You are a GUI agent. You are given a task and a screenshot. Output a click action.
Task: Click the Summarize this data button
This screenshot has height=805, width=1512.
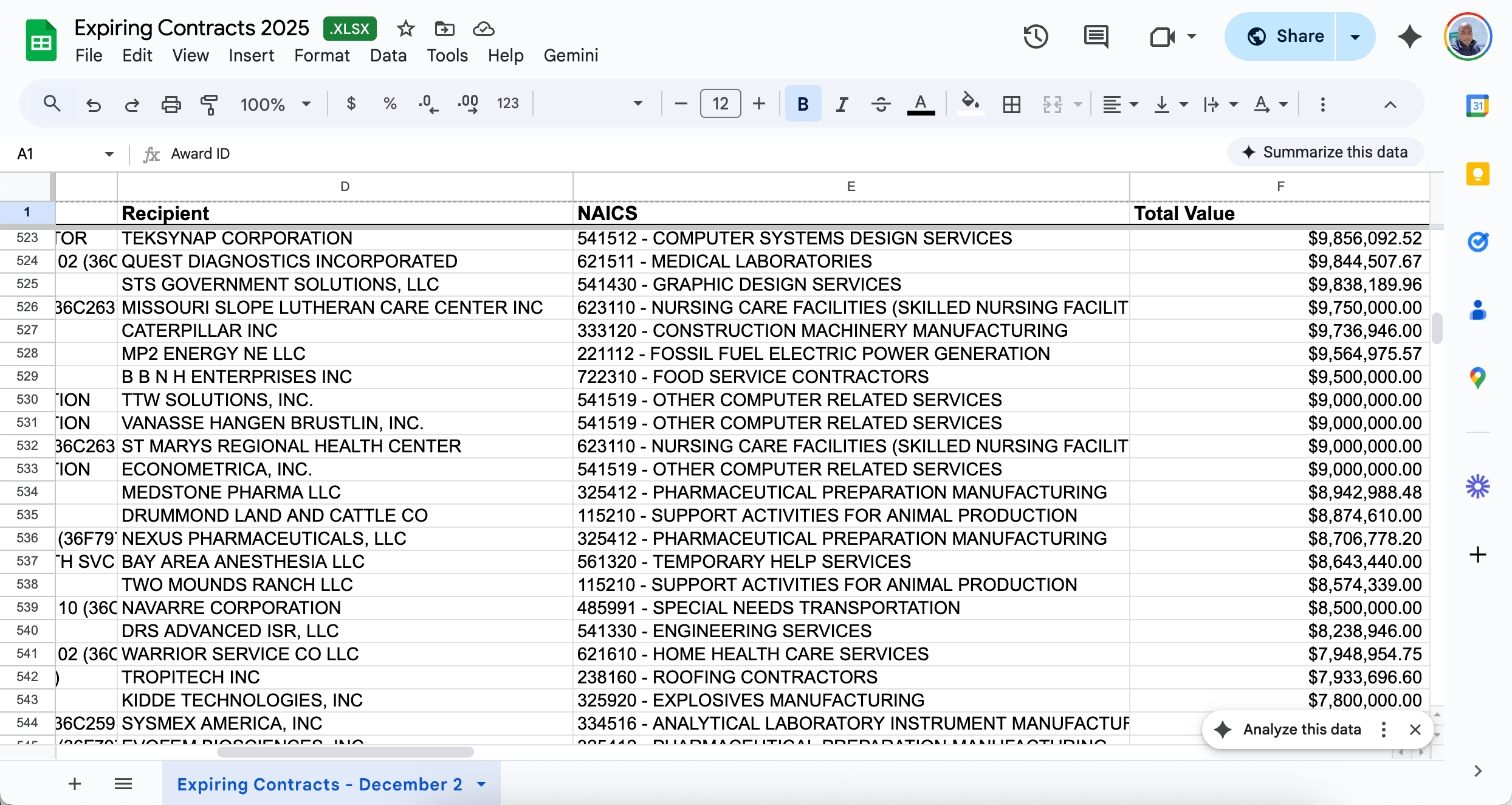[x=1325, y=152]
